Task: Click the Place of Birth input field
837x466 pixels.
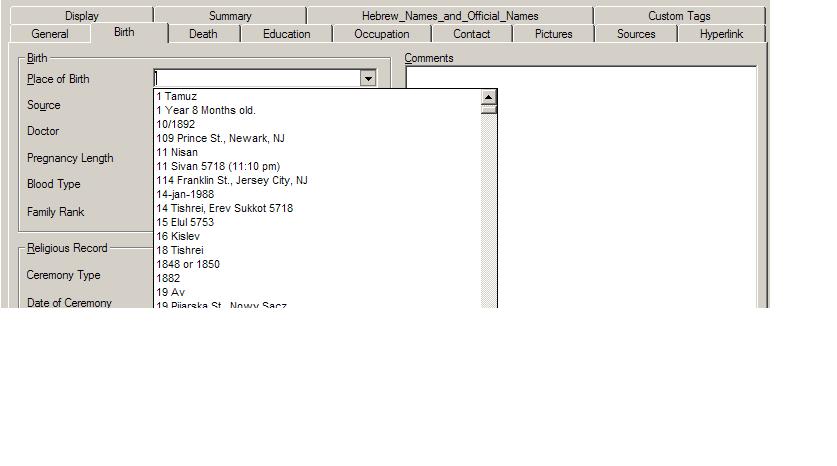Action: point(256,78)
